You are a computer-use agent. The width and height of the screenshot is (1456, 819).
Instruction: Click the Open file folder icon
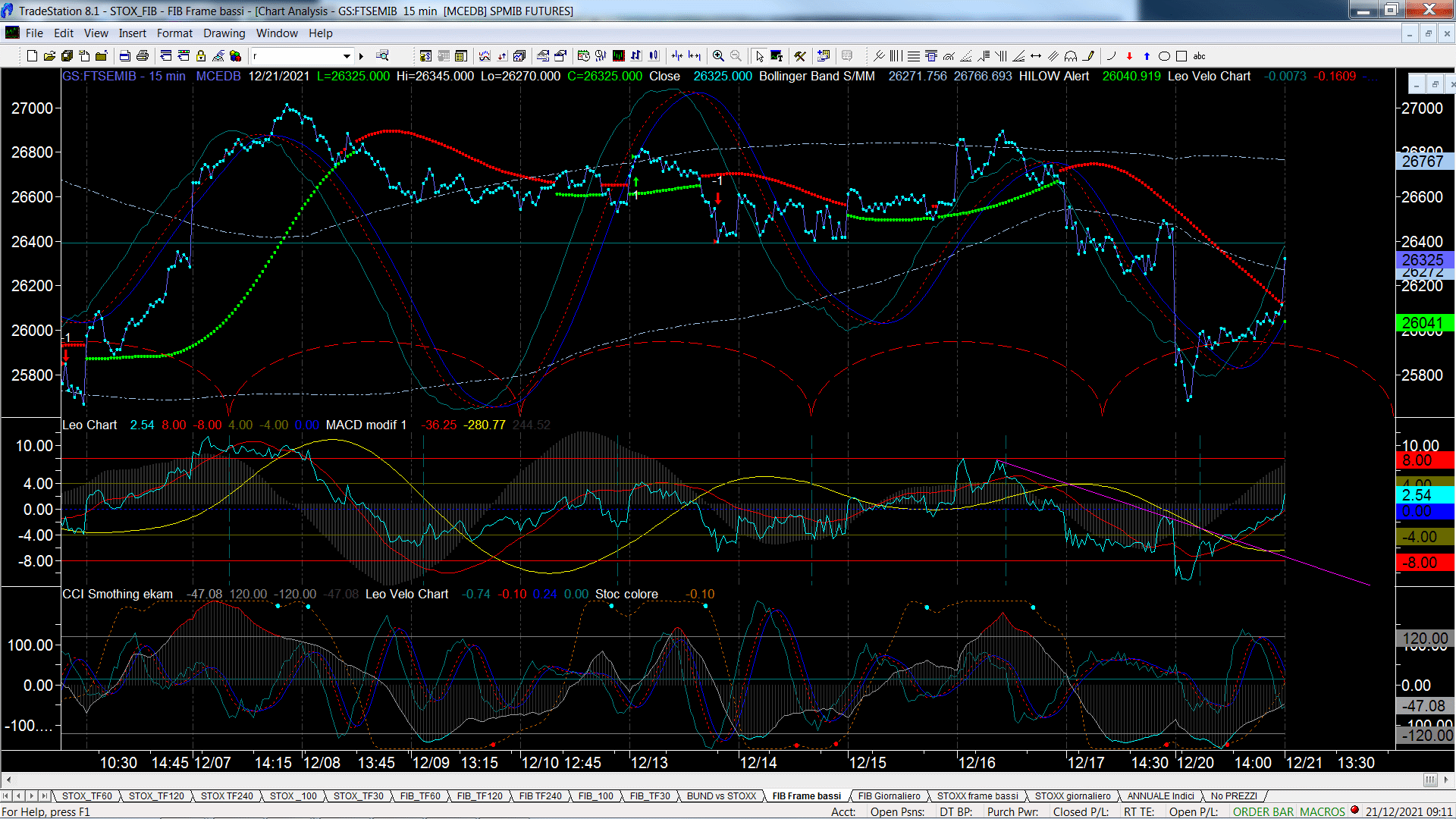(49, 56)
